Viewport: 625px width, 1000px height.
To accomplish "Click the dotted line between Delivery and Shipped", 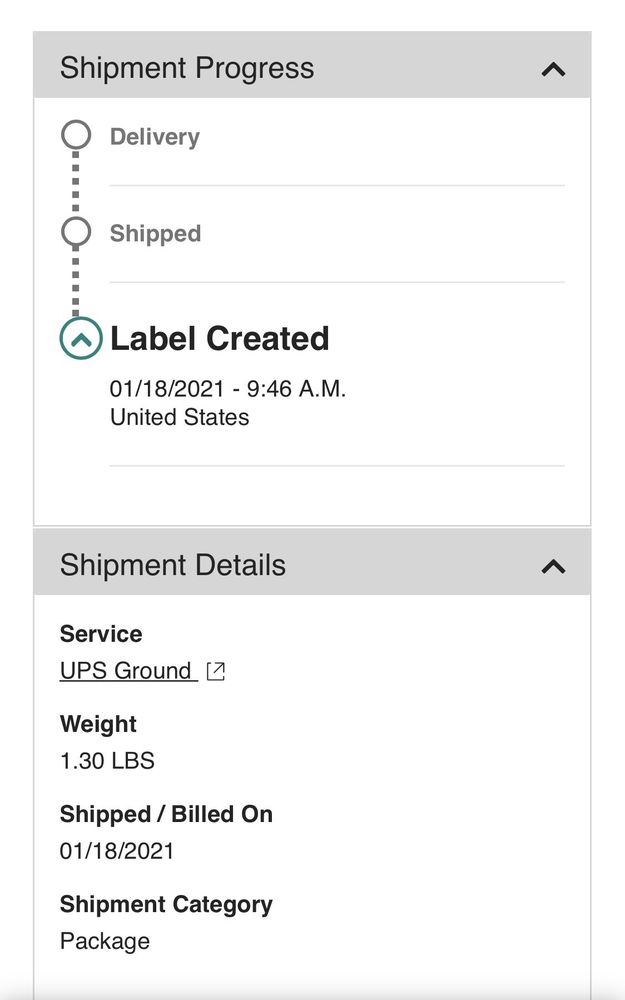I will (76, 184).
